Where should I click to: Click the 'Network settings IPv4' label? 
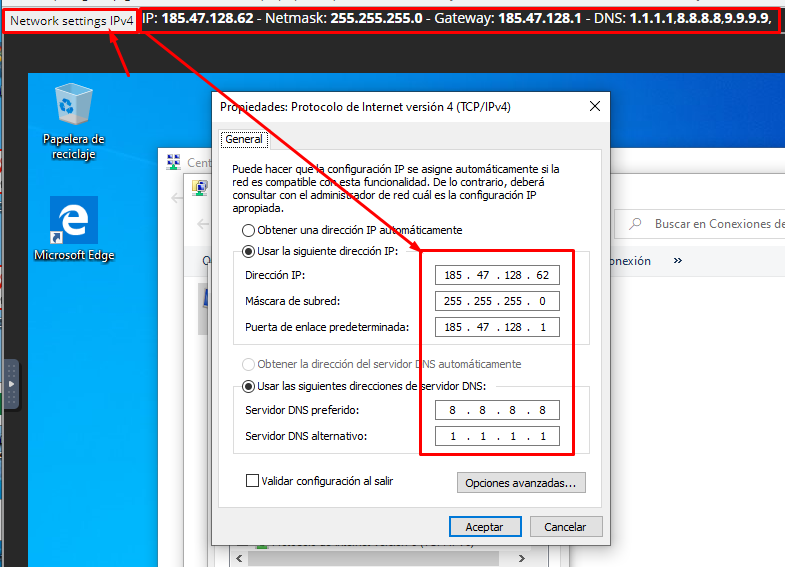[71, 20]
